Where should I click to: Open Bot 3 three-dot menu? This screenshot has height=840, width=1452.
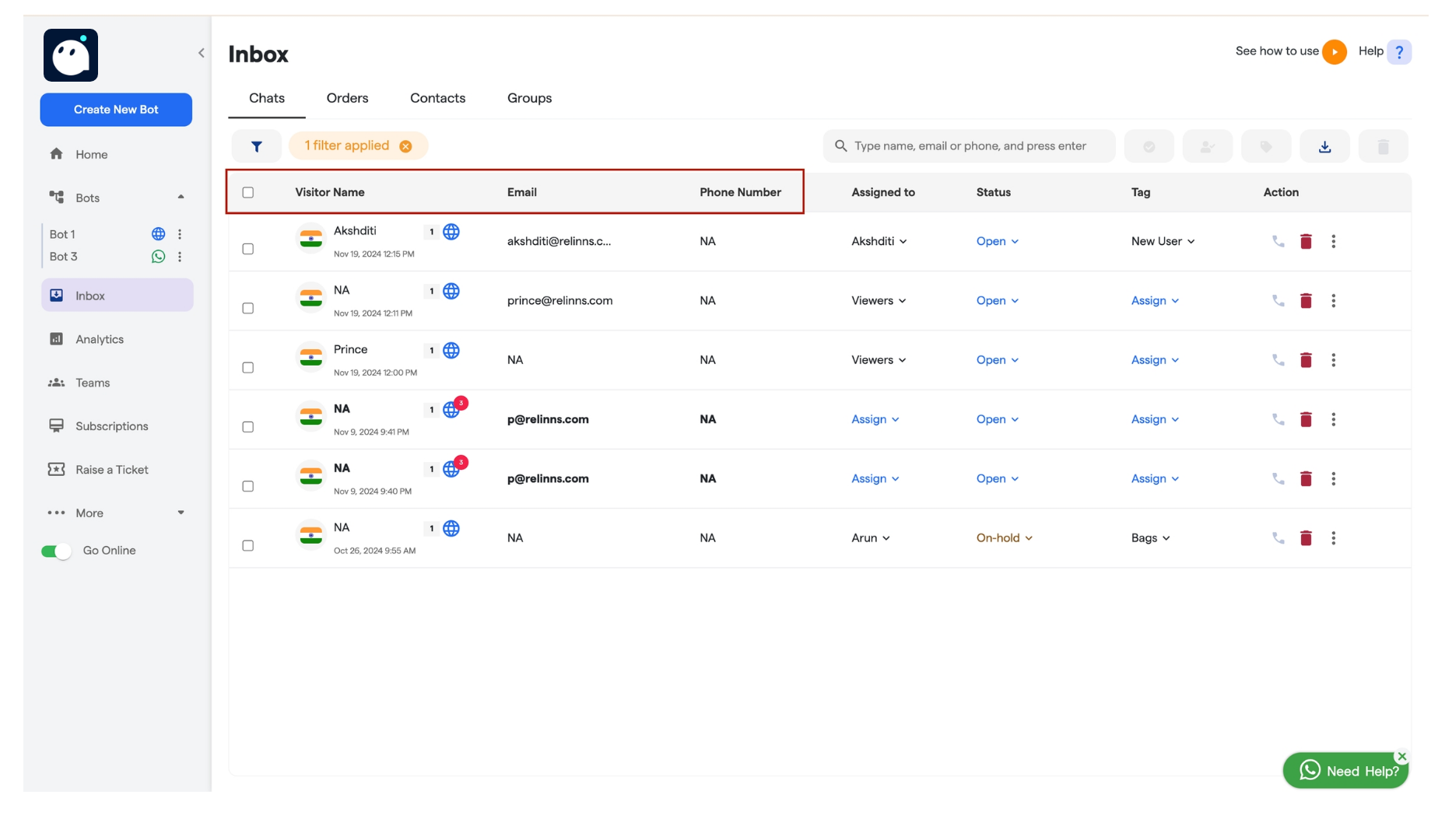180,257
